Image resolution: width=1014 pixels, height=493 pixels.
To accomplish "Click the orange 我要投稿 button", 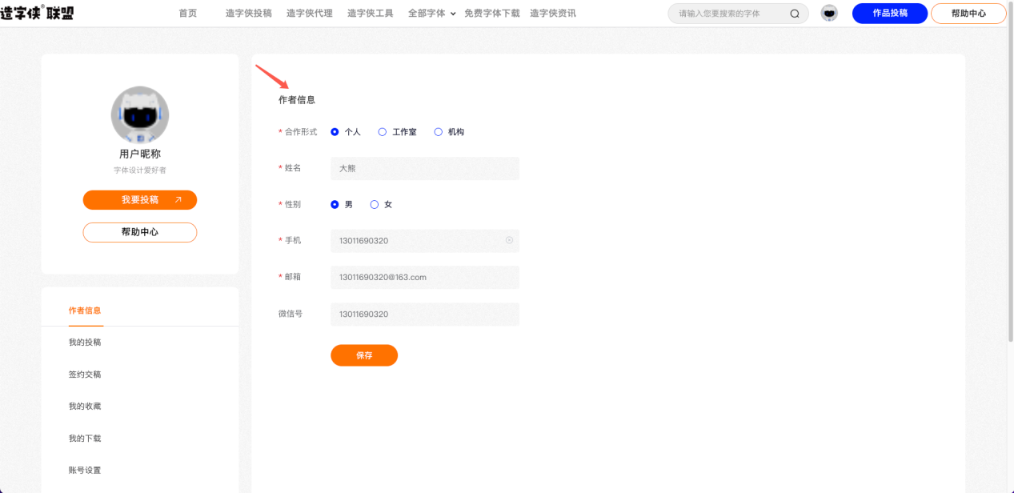I will click(140, 200).
